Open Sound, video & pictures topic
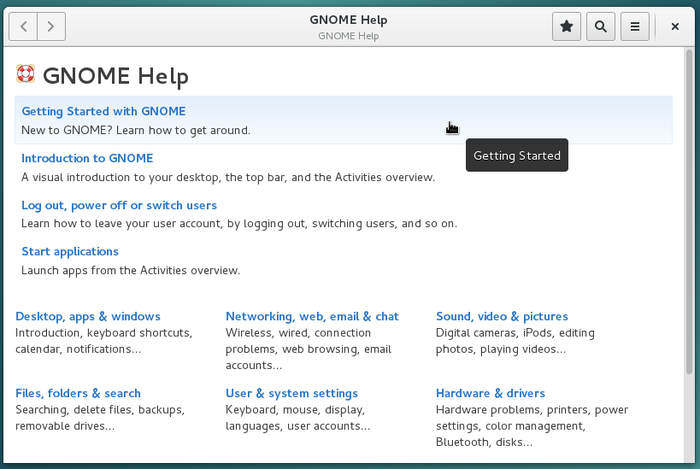Image resolution: width=700 pixels, height=469 pixels. click(502, 316)
